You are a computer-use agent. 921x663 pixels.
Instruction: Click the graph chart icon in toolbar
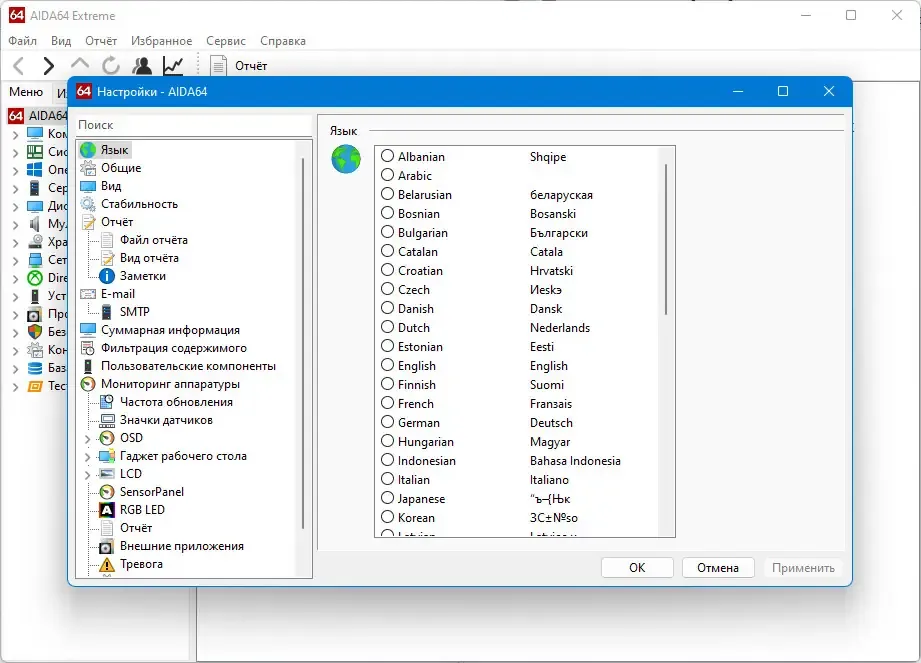[x=173, y=66]
